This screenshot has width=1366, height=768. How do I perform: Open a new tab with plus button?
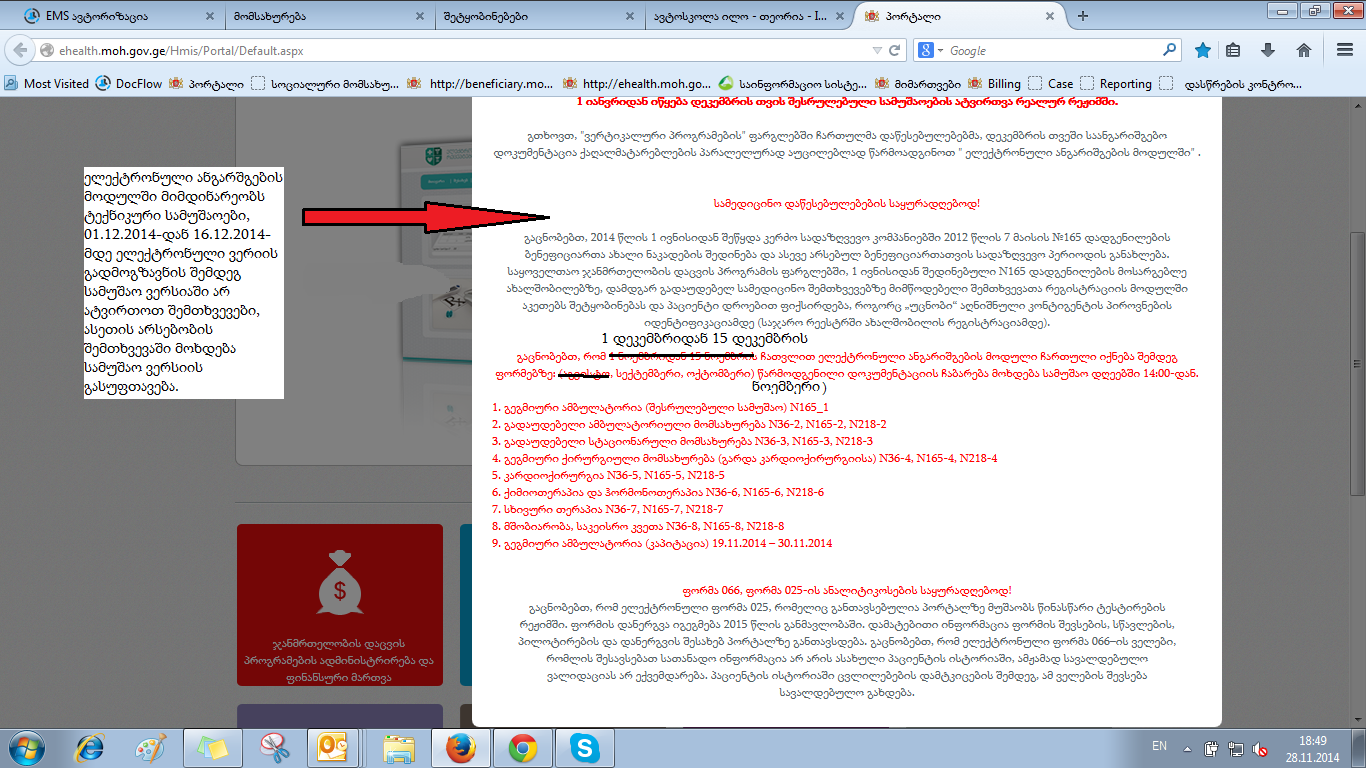1083,16
